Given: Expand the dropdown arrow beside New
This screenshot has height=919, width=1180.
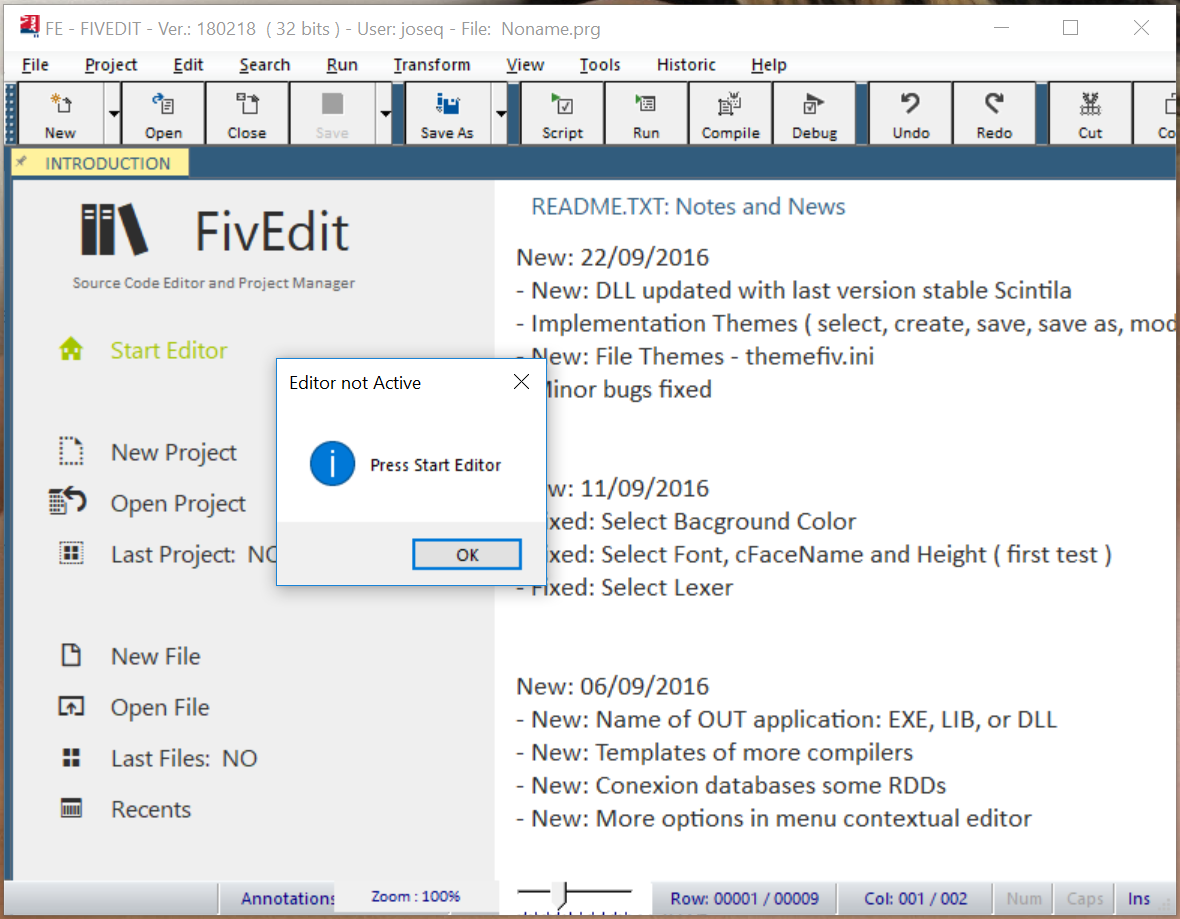Looking at the screenshot, I should coord(114,114).
